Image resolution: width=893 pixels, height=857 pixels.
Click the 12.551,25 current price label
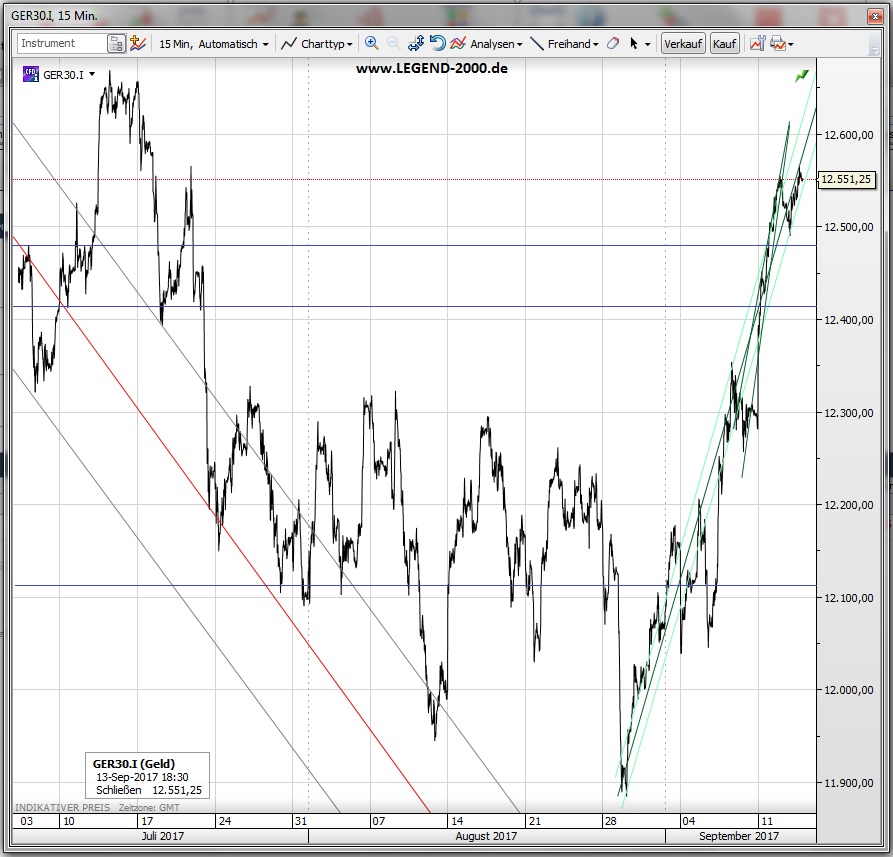846,180
